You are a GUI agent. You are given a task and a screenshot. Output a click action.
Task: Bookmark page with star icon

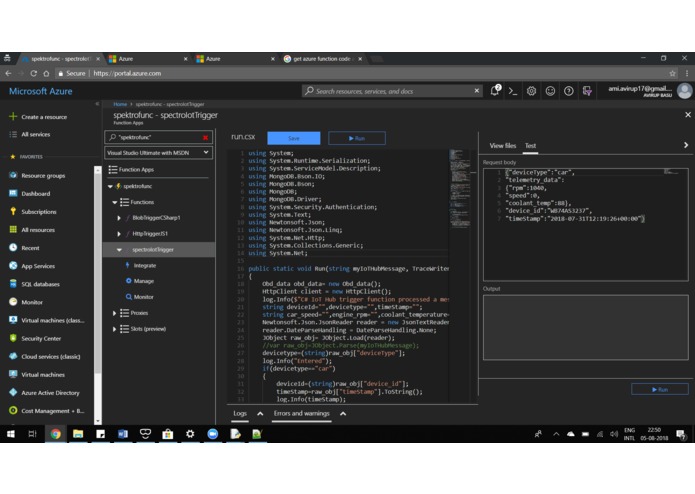point(672,73)
